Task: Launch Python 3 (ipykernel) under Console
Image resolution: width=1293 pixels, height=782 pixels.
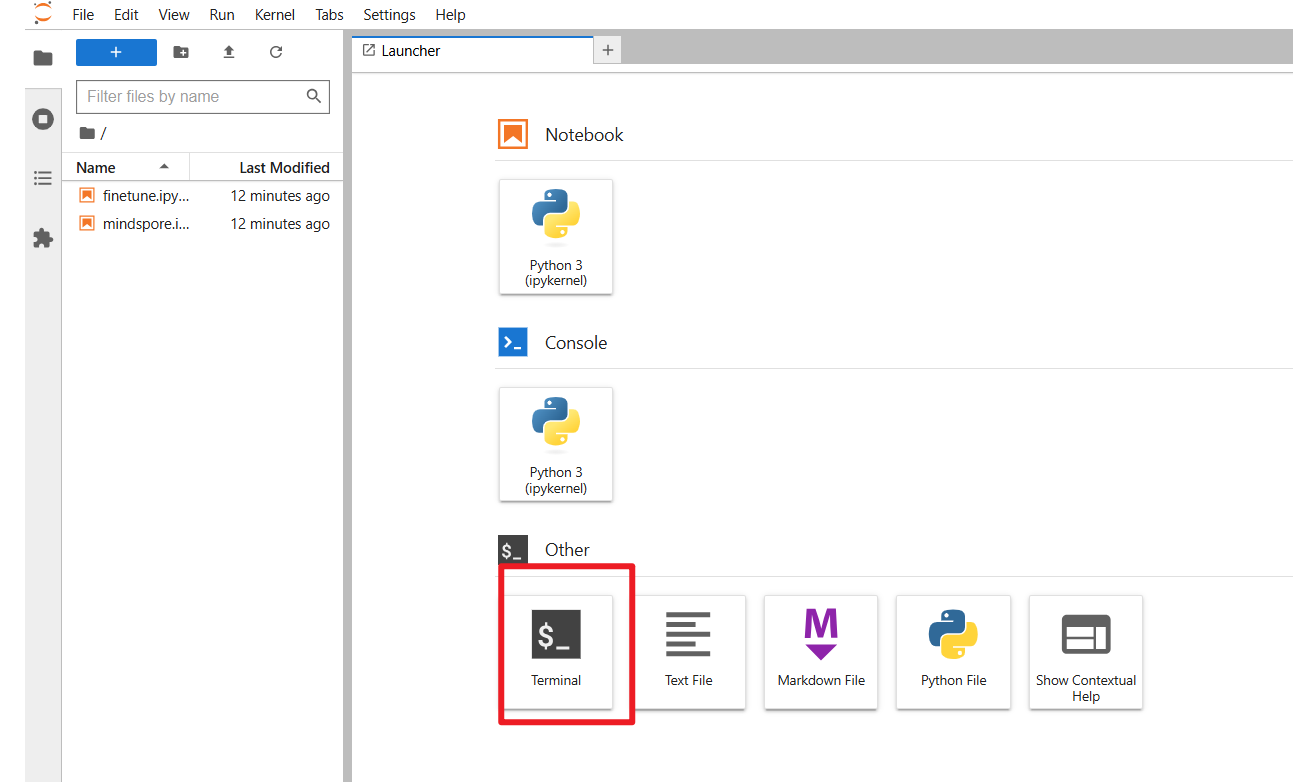Action: (x=556, y=444)
